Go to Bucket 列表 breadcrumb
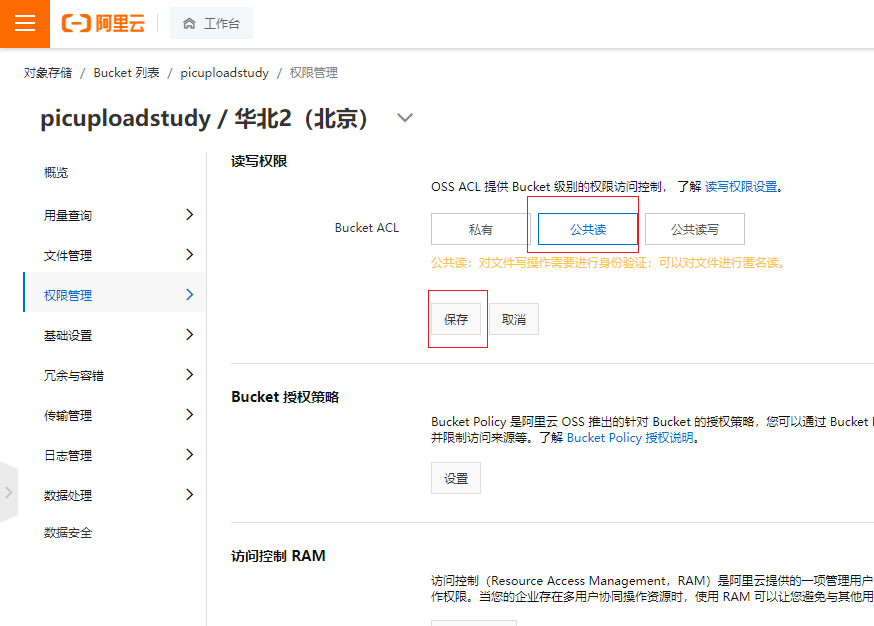 click(127, 73)
